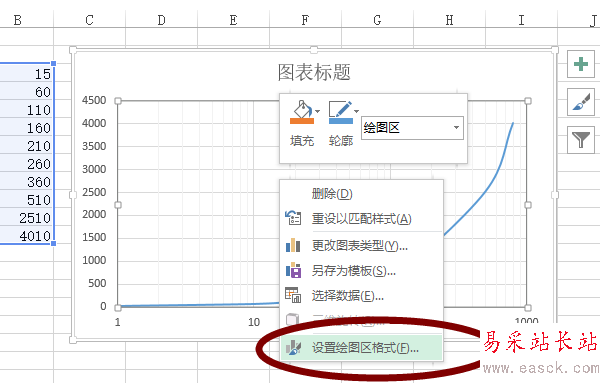The width and height of the screenshot is (600, 383).
Task: Click the 1 horizontal axis label
Action: click(x=117, y=322)
